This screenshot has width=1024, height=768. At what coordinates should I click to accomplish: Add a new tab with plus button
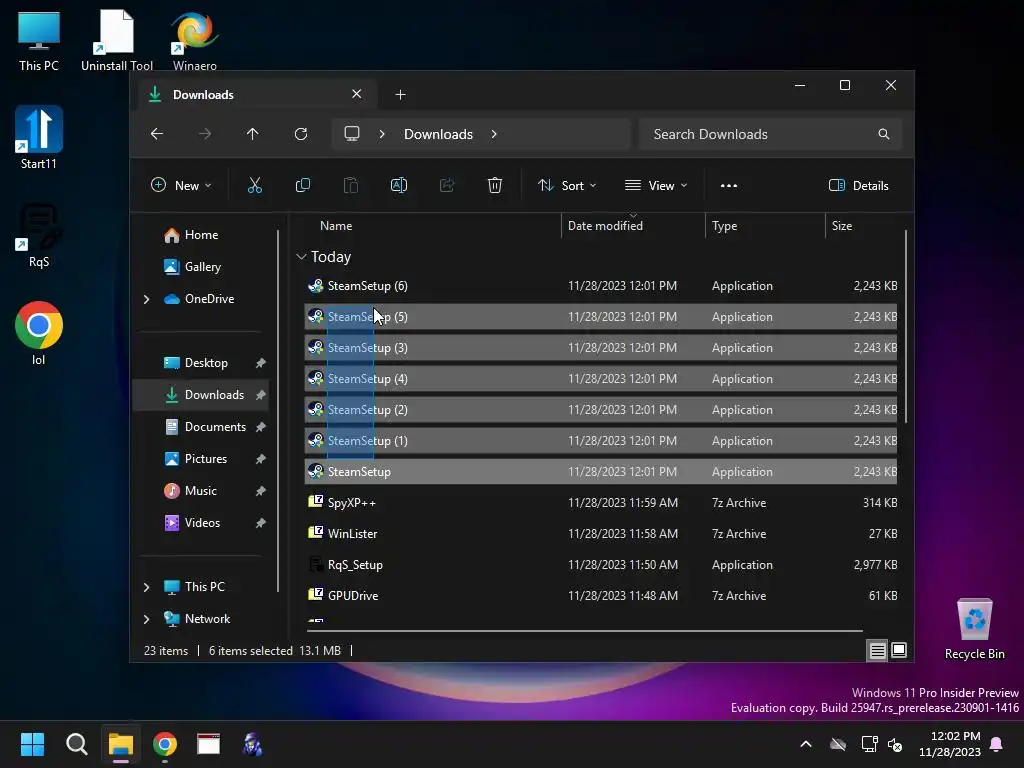click(400, 95)
